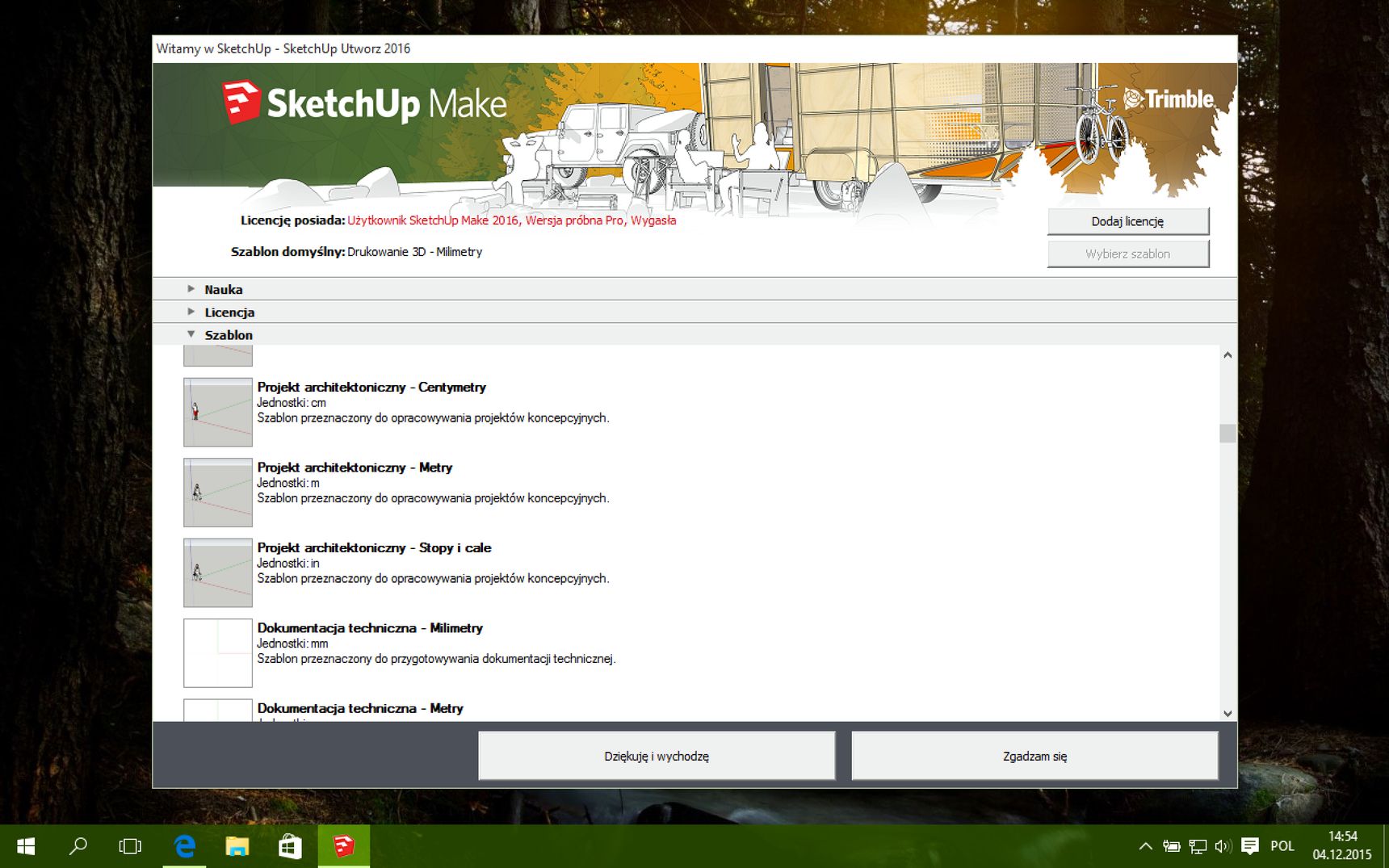Open Windows Store from taskbar
Viewport: 1389px width, 868px height.
pos(290,846)
